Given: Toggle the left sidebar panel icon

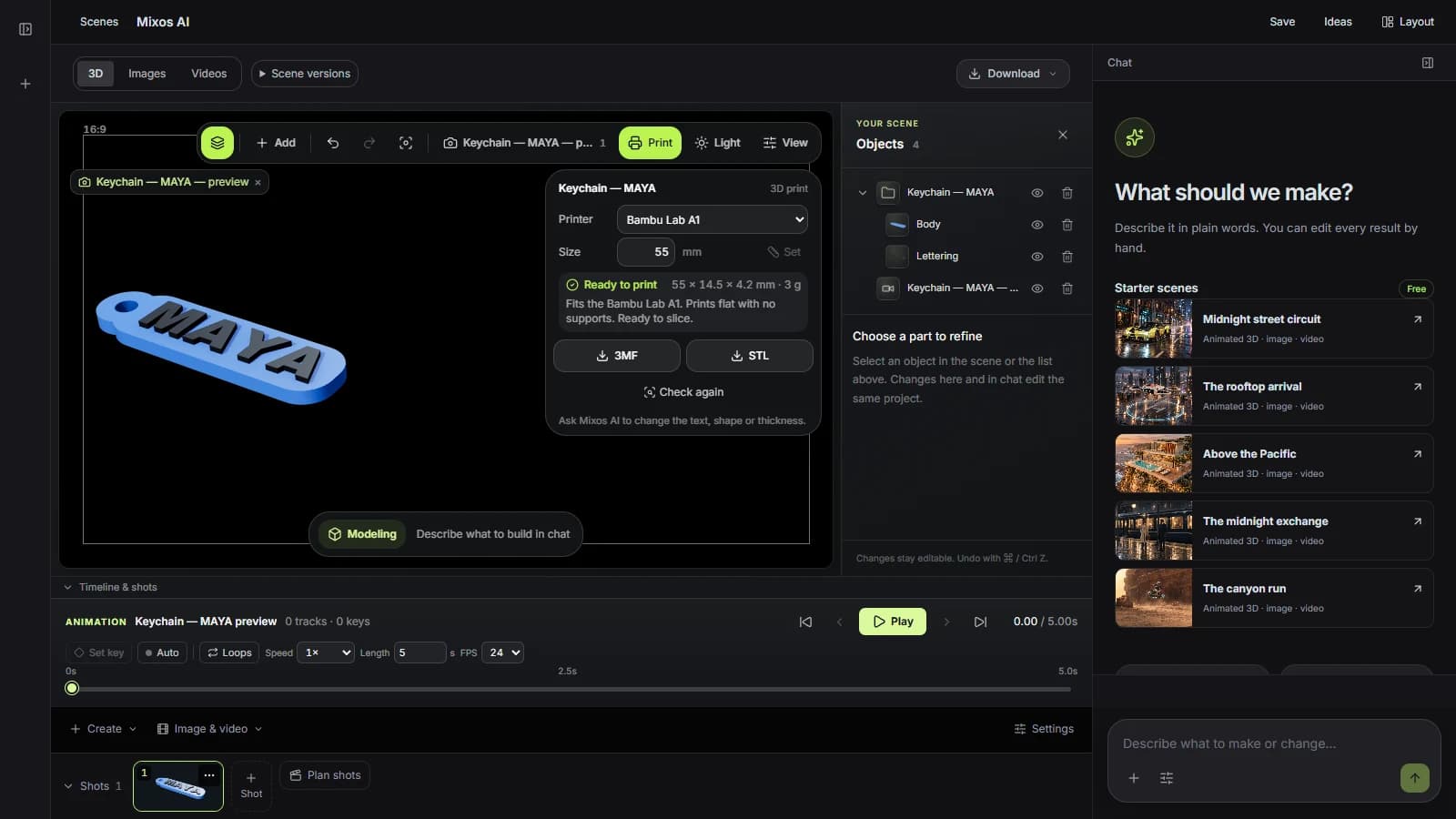Looking at the screenshot, I should 25,29.
